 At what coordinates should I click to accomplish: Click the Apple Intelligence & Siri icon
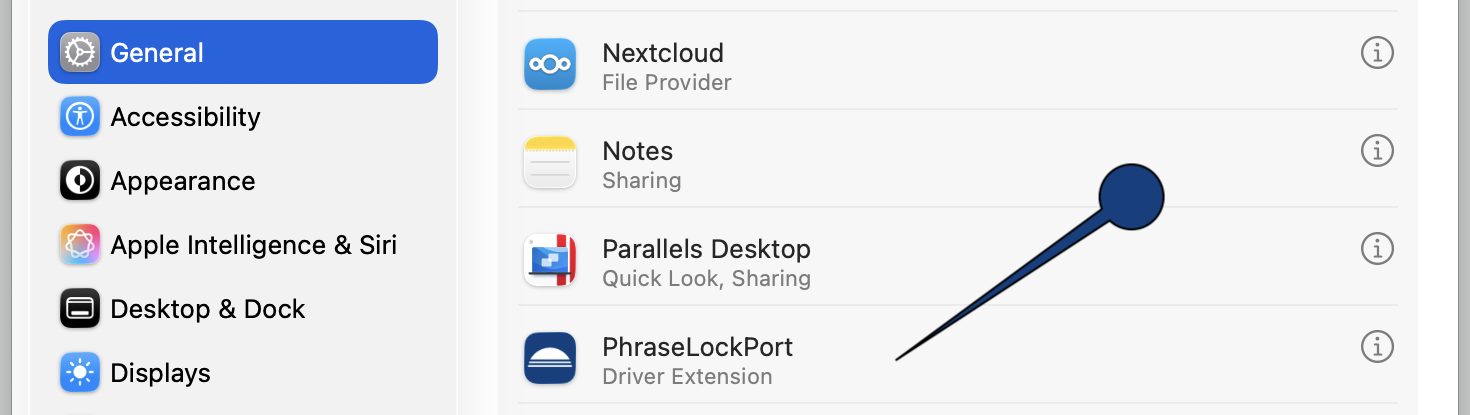tap(80, 244)
